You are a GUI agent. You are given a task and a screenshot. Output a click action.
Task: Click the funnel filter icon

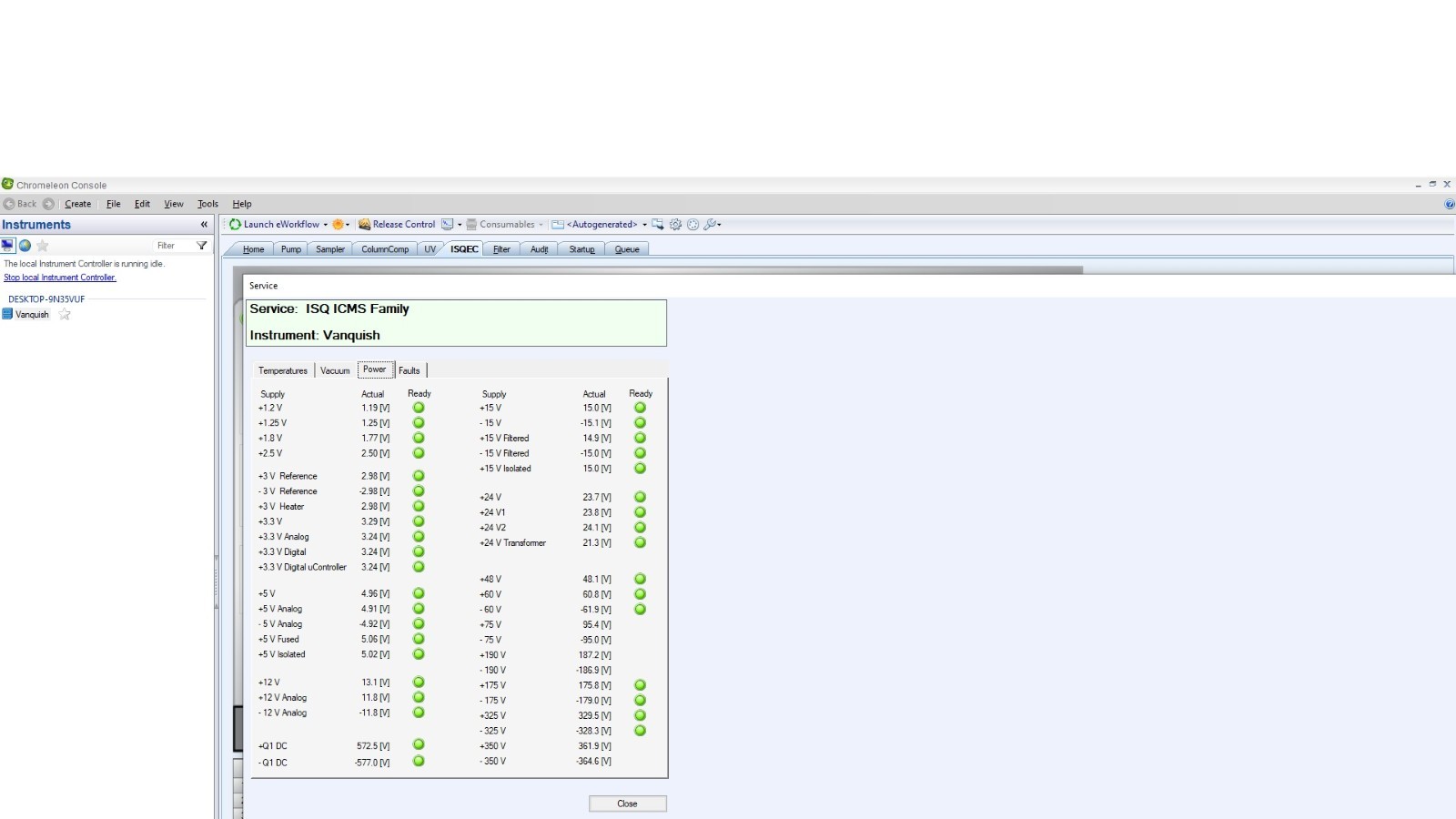point(202,246)
